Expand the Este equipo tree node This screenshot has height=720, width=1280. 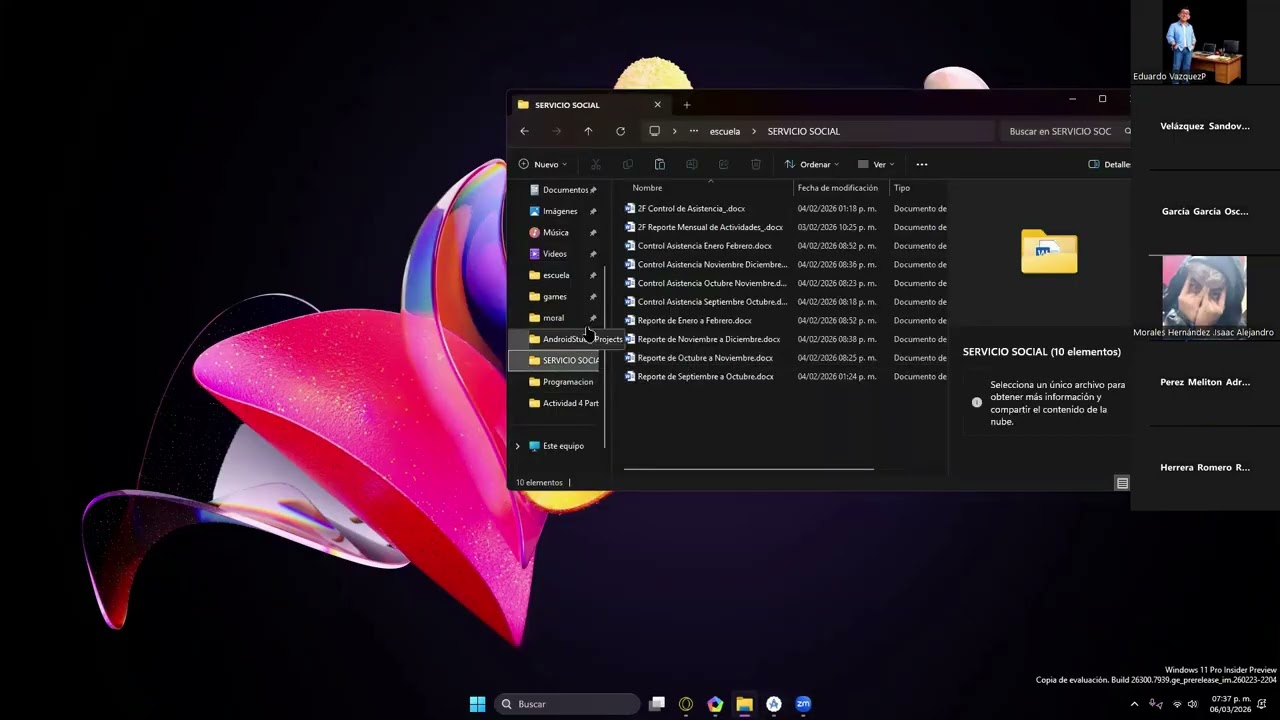tap(518, 446)
